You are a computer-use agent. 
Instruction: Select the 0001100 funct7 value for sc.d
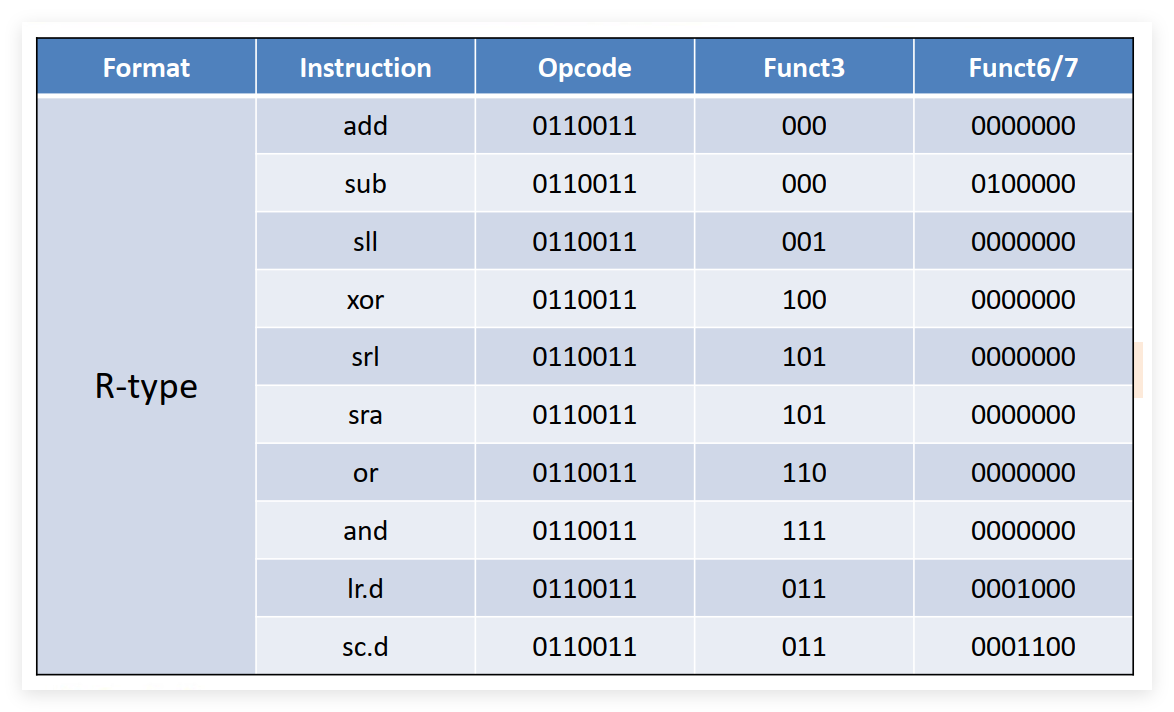click(x=1024, y=647)
